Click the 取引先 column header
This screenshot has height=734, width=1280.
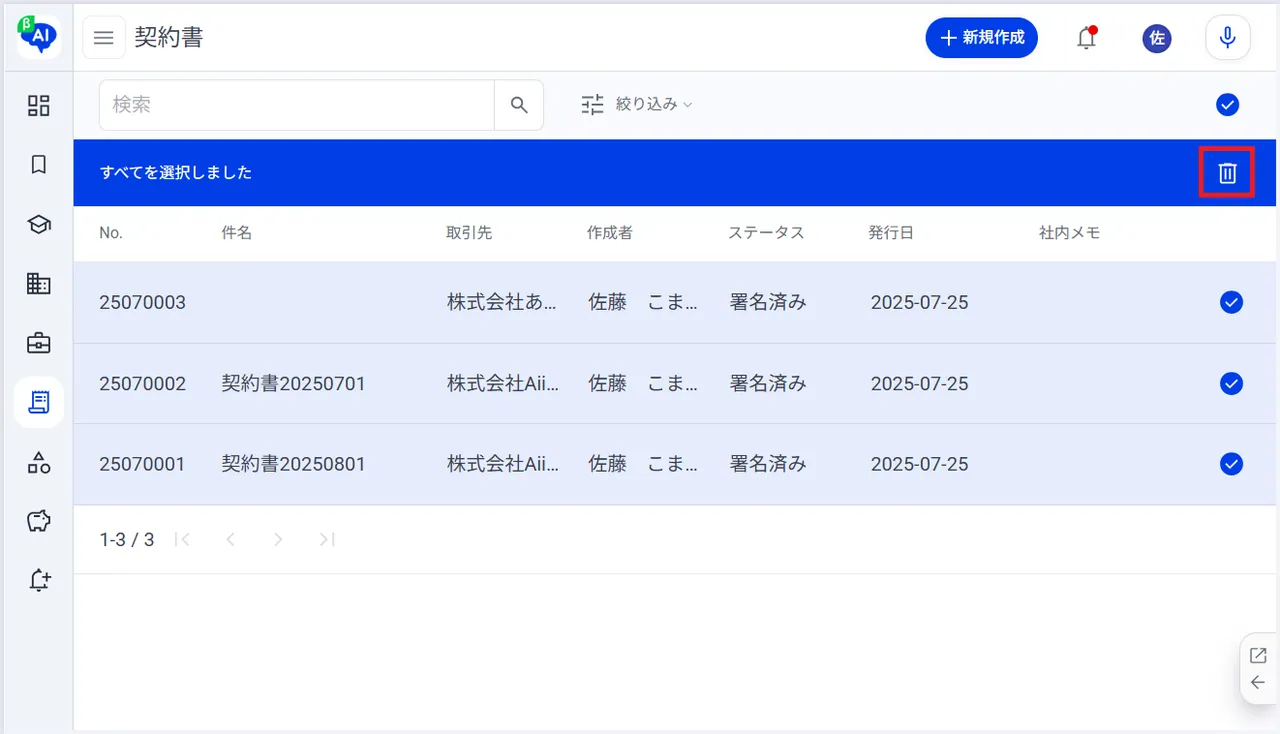tap(469, 233)
